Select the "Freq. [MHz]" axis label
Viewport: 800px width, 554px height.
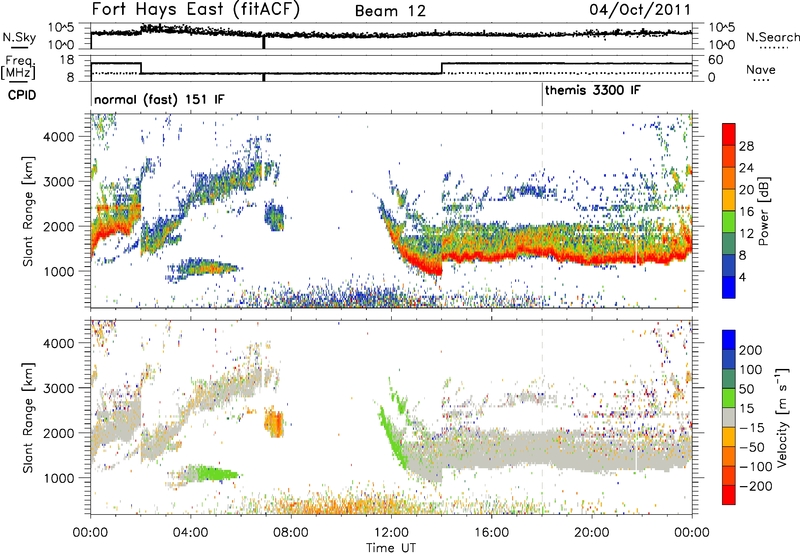pos(18,68)
